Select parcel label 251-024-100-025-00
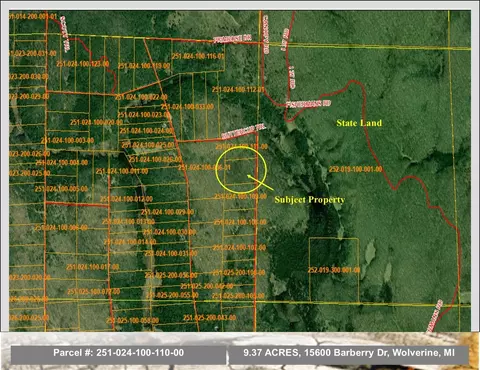The height and width of the screenshot is (370, 480). (x=148, y=145)
